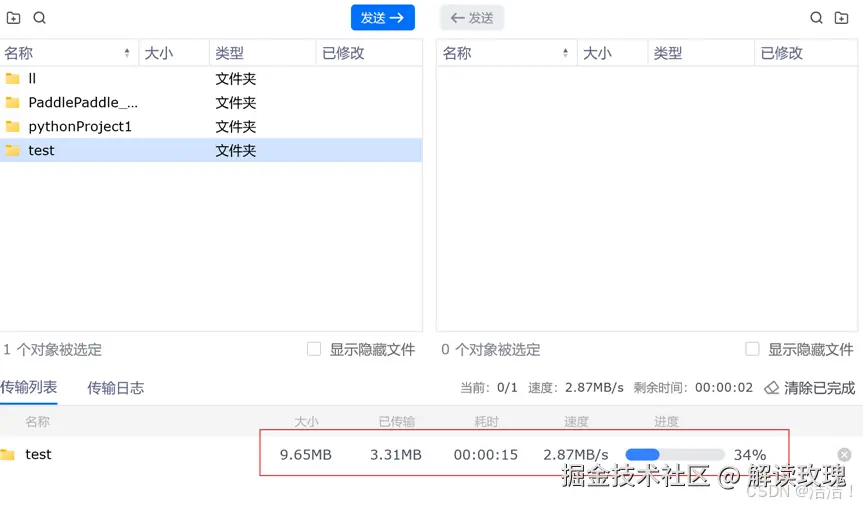Click the 2.87MB/s speed in the transfer row
Viewport: 863px width, 506px height.
[x=576, y=455]
